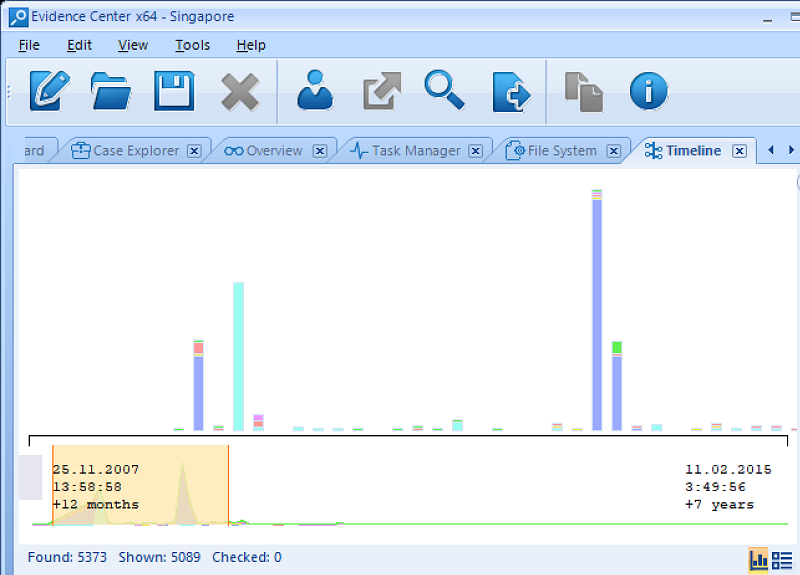The height and width of the screenshot is (575, 800).
Task: Open the Edit menu
Action: tap(79, 45)
